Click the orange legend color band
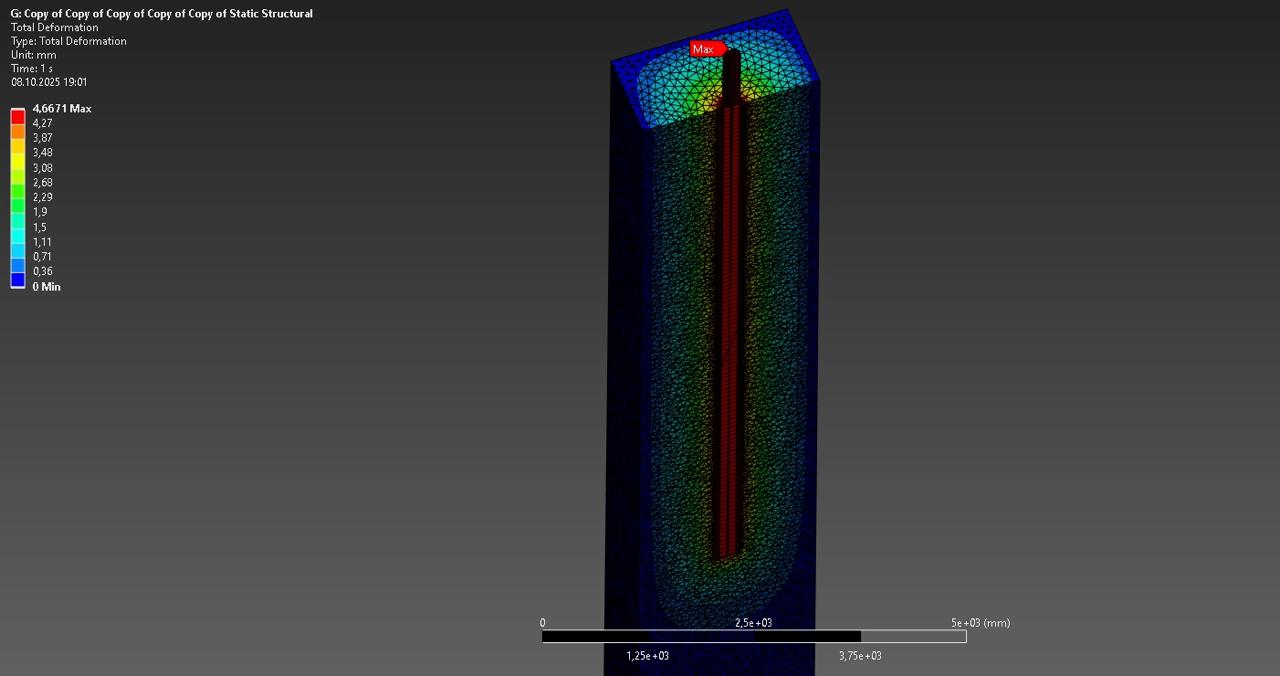The image size is (1280, 676). click(x=18, y=131)
